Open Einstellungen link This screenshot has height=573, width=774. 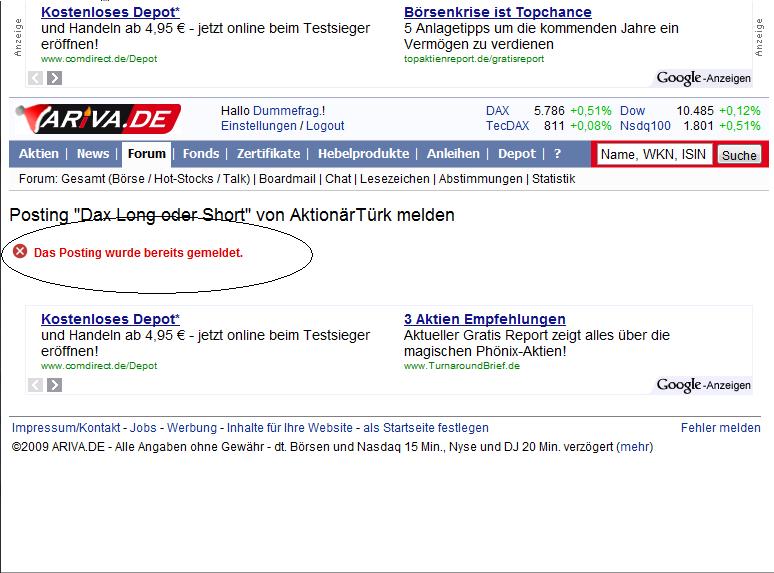[x=259, y=126]
